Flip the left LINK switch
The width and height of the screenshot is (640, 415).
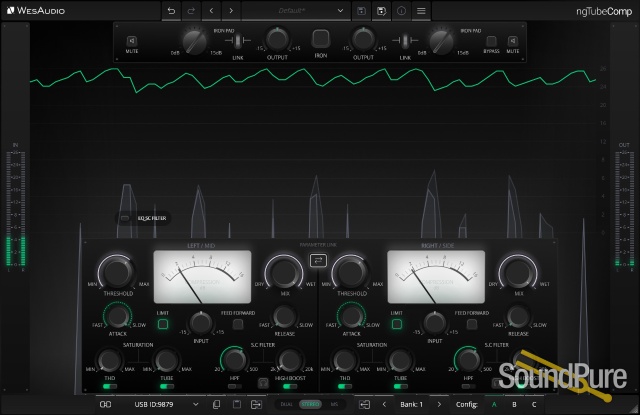pos(238,40)
